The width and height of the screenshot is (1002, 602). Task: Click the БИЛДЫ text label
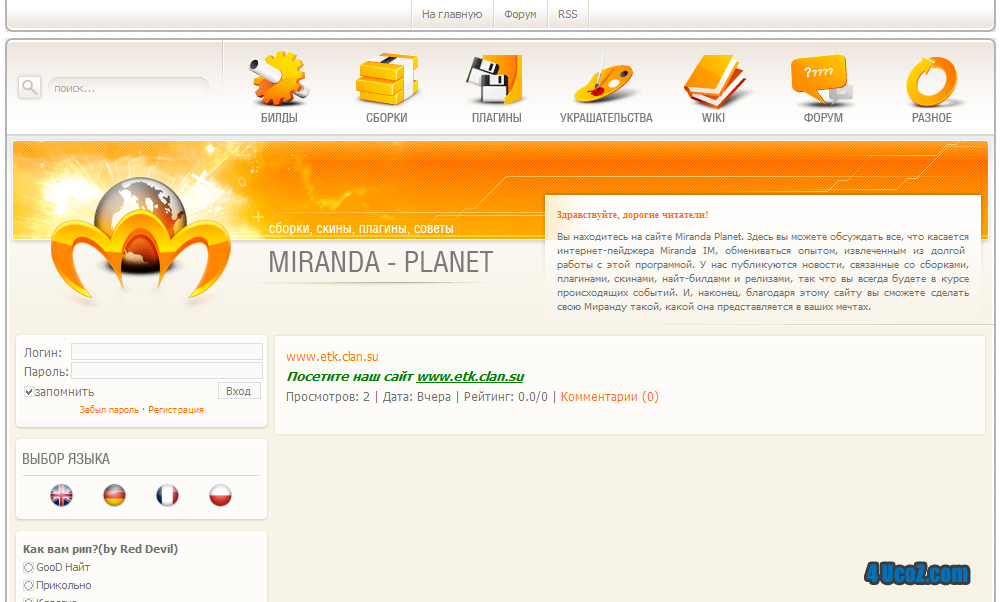click(x=279, y=118)
